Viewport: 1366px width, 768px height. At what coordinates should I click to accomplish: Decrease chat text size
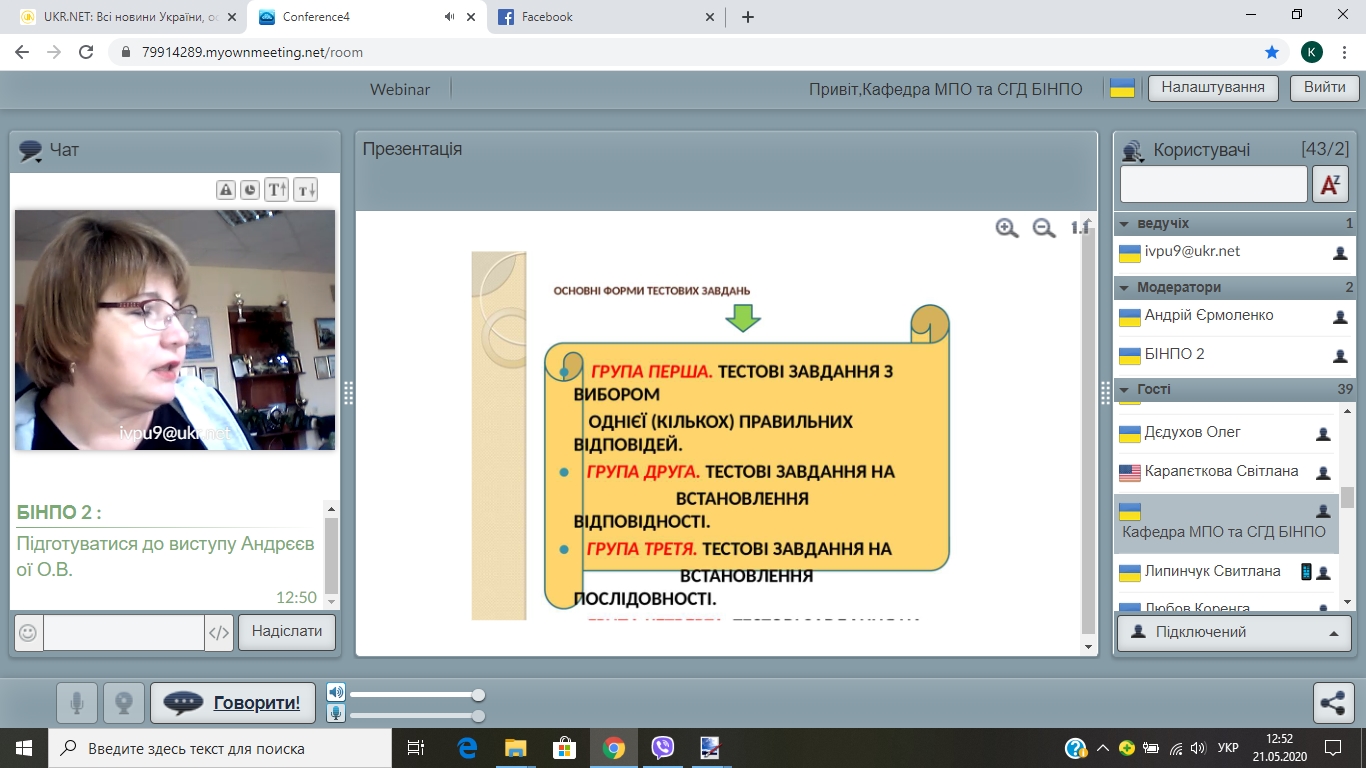pyautogui.click(x=305, y=190)
